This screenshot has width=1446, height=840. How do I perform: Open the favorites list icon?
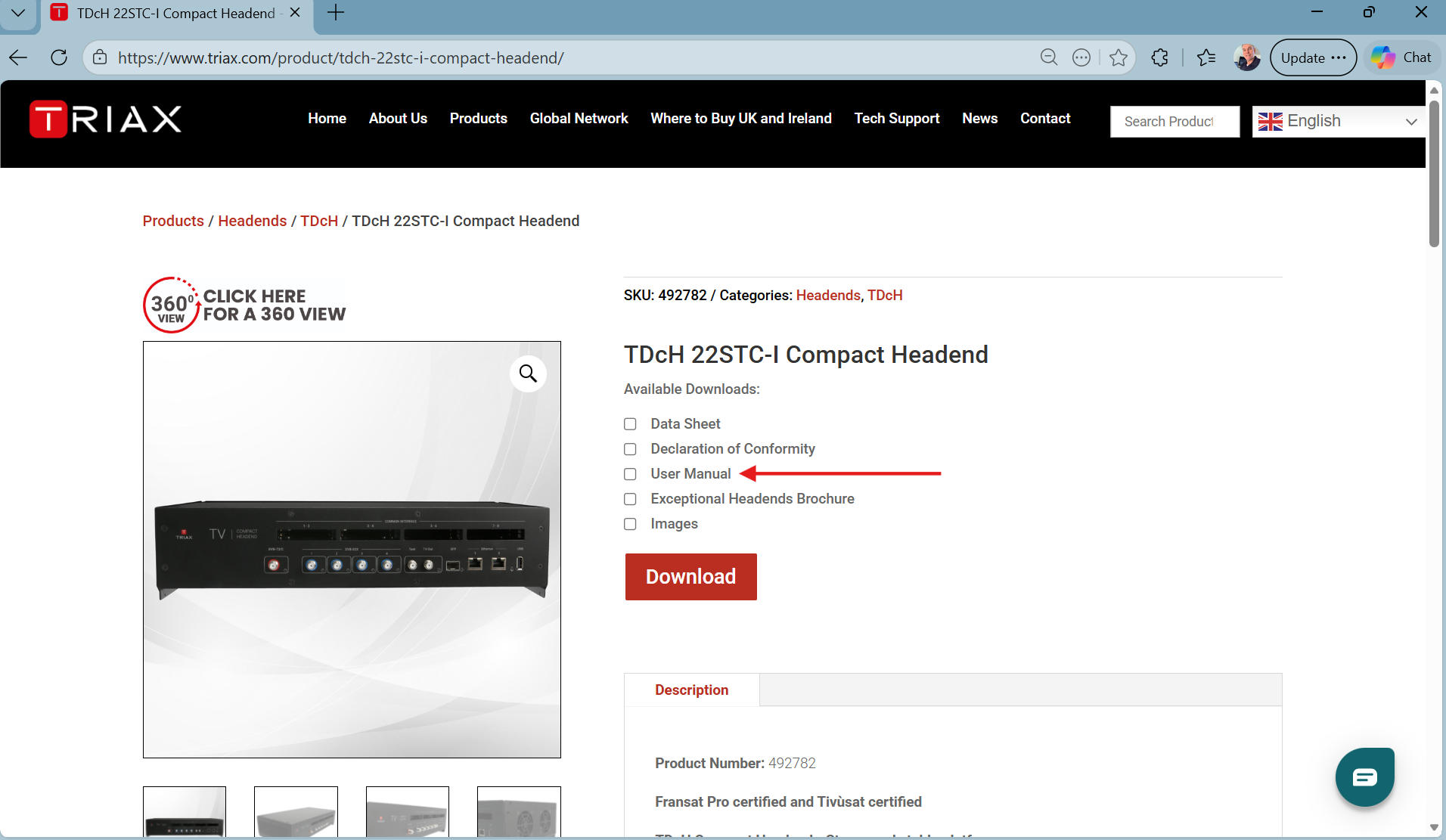(1206, 57)
